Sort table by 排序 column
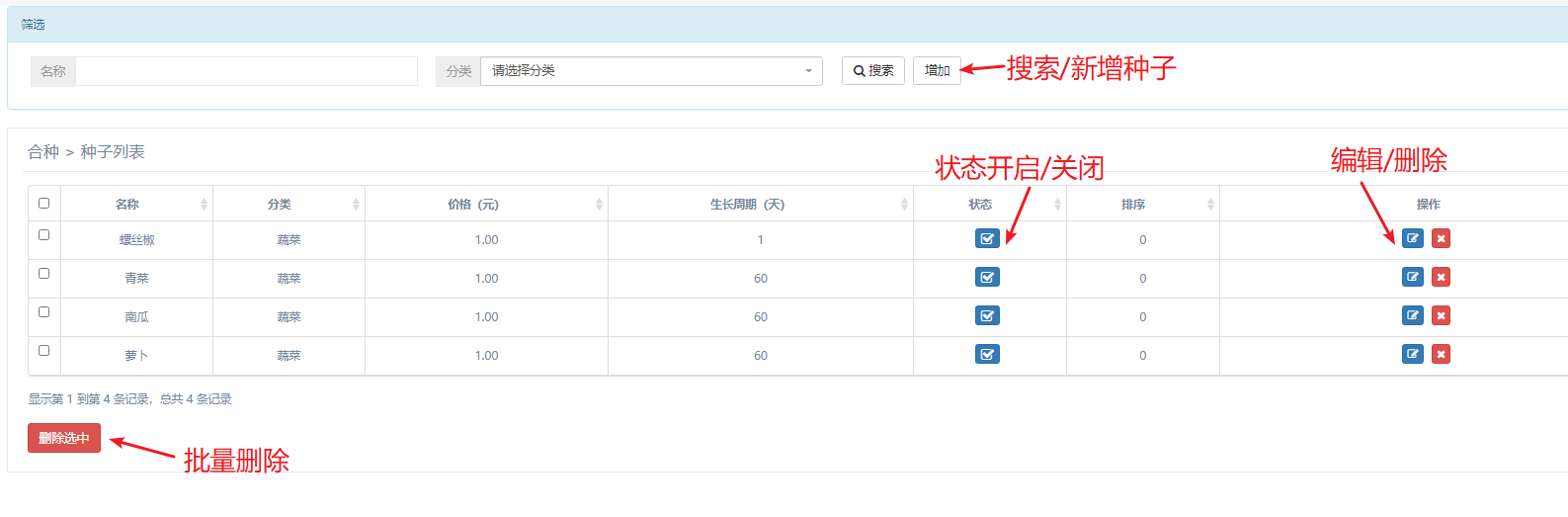Viewport: 1568px width, 517px height. (x=1143, y=204)
